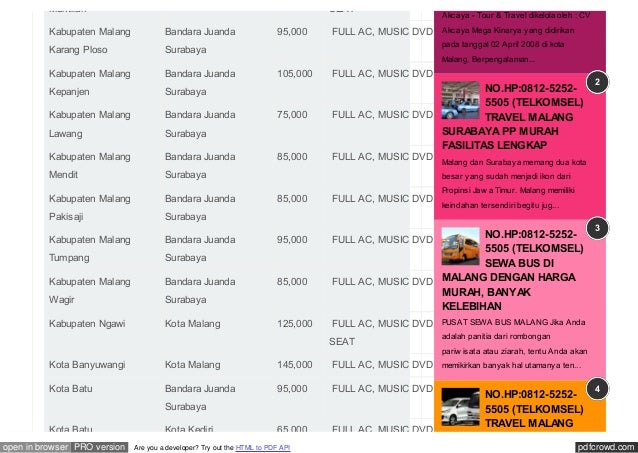This screenshot has height=453, width=638.
Task: Click price 95,000 in Tumpang row
Action: [292, 240]
